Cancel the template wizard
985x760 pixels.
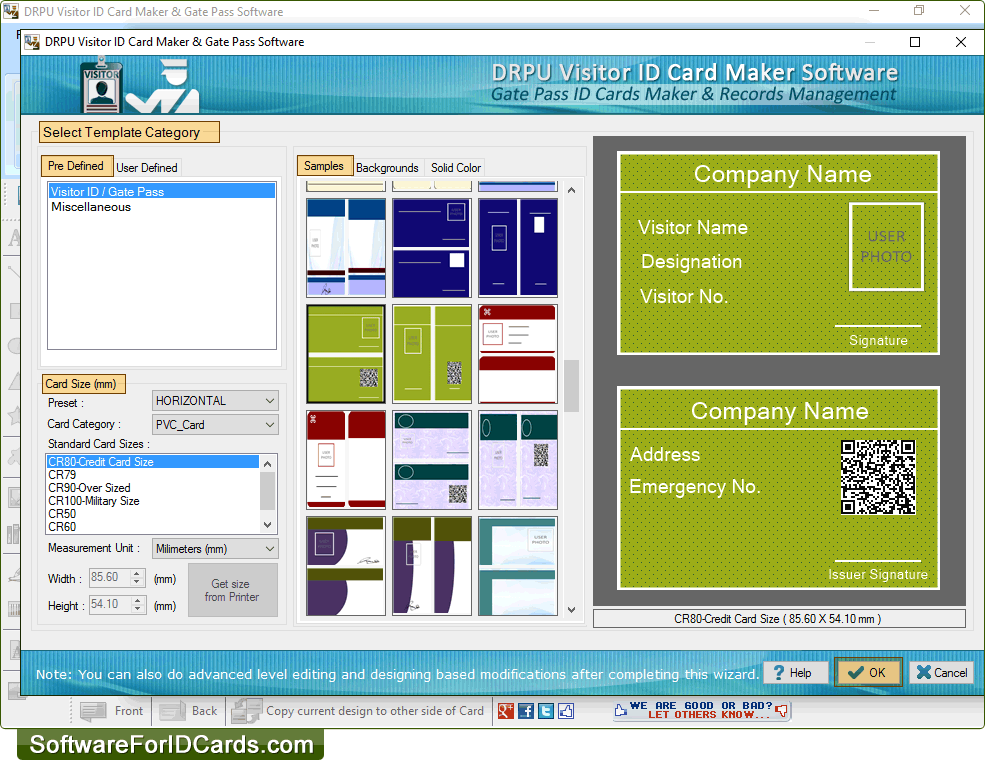tap(941, 673)
